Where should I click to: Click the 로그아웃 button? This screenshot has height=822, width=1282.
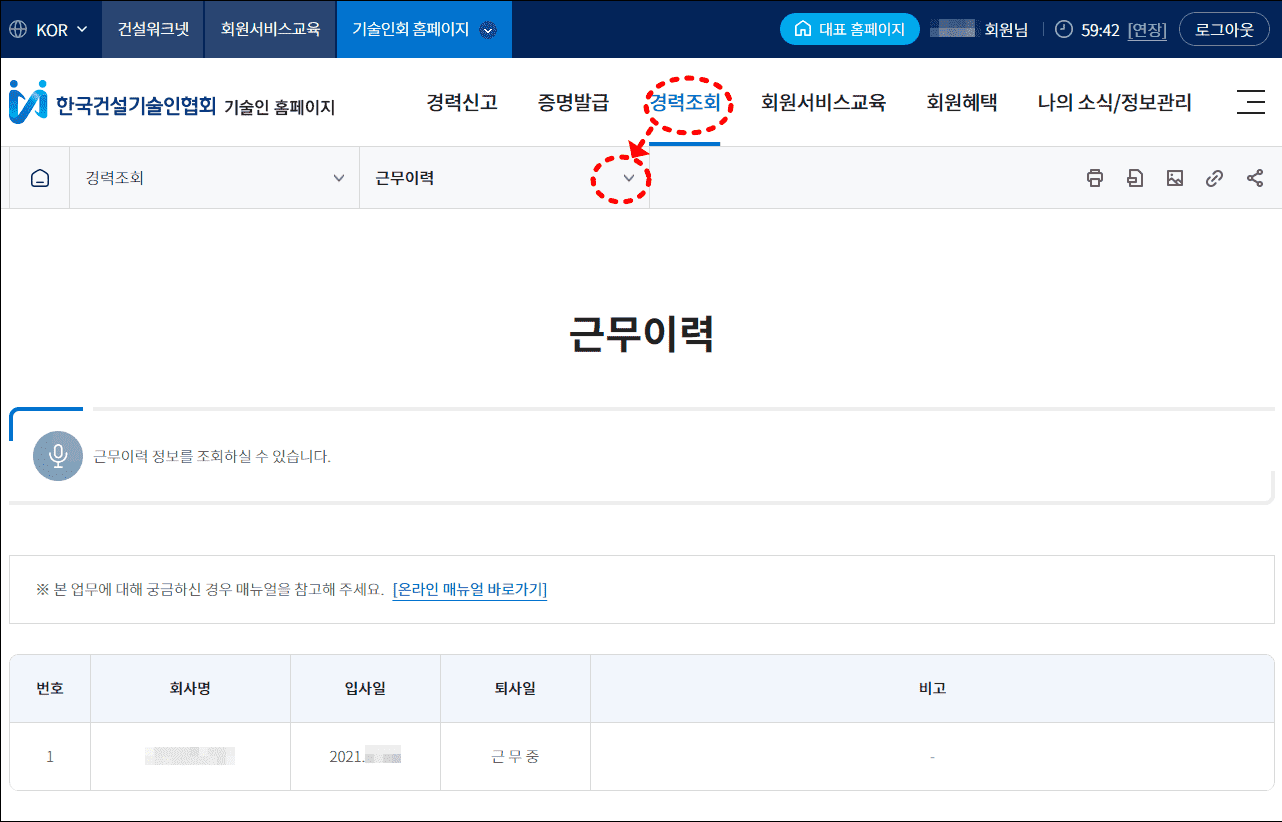(1224, 29)
